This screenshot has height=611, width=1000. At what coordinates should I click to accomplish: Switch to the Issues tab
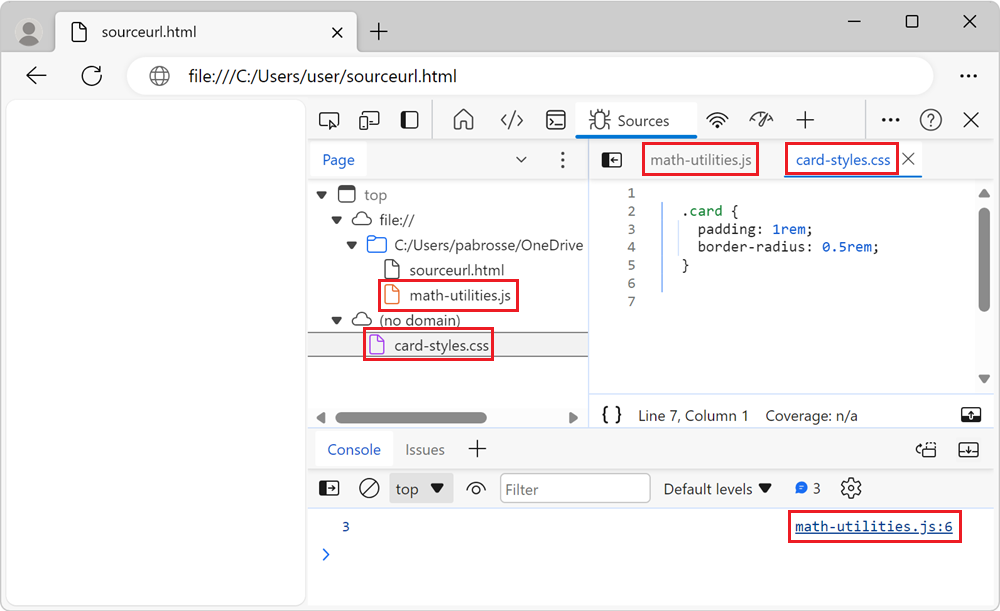tap(425, 450)
